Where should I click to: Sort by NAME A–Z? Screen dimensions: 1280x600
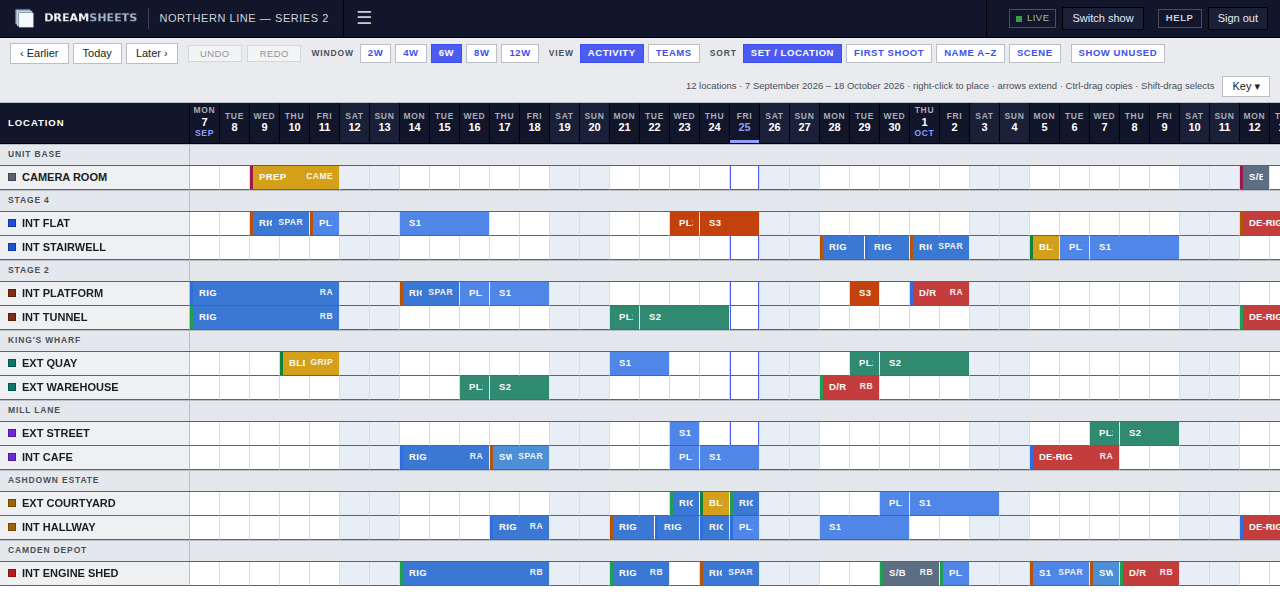pyautogui.click(x=970, y=53)
